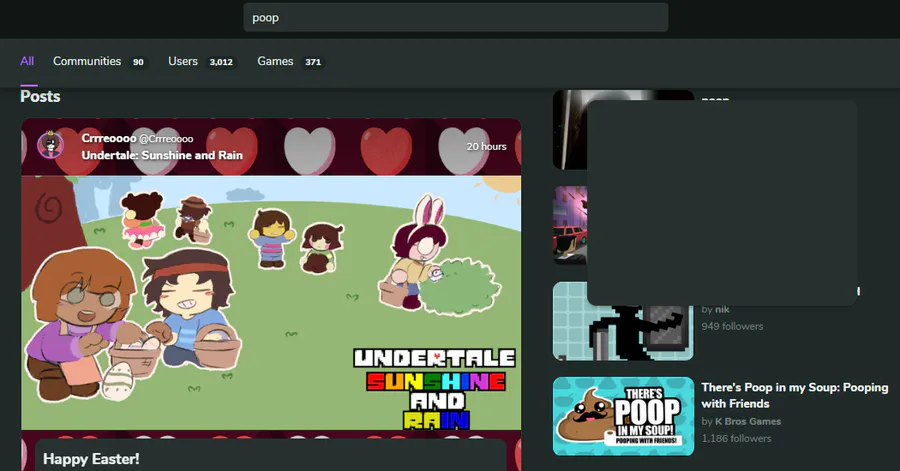The image size is (900, 471).
Task: Open the Games results tab
Action: [275, 61]
